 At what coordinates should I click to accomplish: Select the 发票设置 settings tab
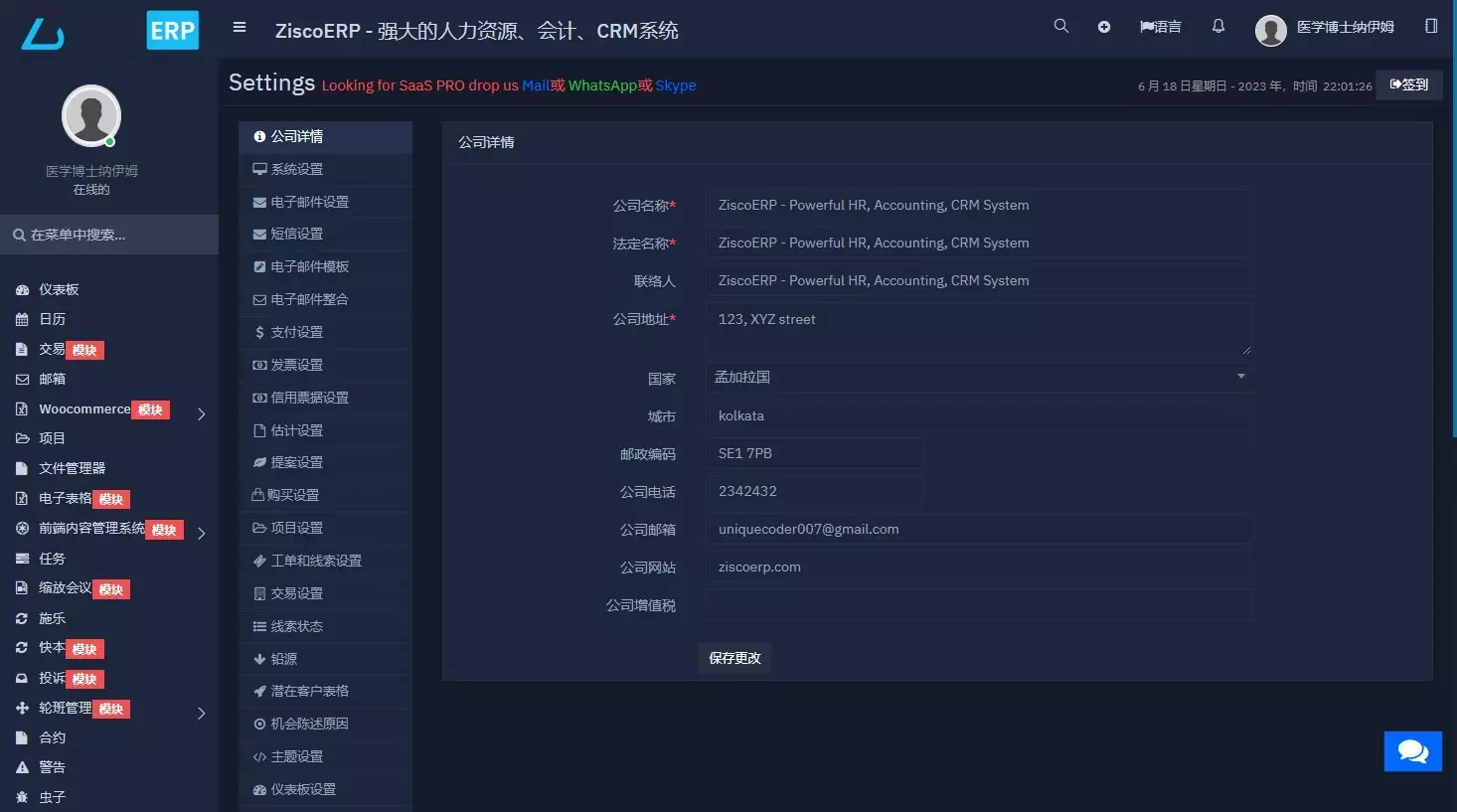(325, 365)
